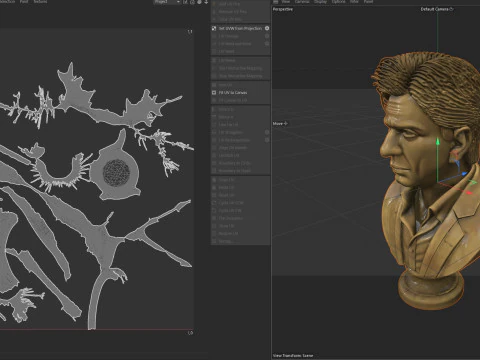Choose the UV Weld and Relax command
Viewport: 480px width, 360px height.
[x=235, y=44]
